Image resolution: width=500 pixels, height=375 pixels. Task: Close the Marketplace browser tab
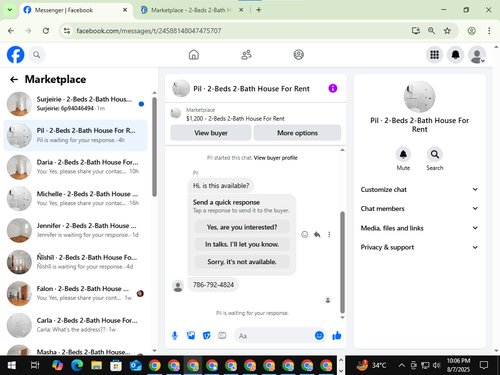click(241, 10)
